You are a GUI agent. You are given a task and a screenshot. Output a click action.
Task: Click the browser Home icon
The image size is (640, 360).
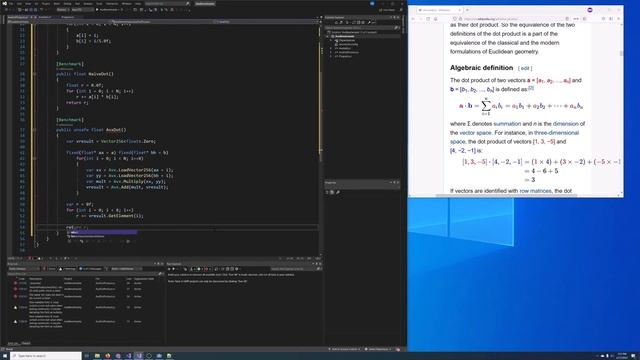[436, 19]
